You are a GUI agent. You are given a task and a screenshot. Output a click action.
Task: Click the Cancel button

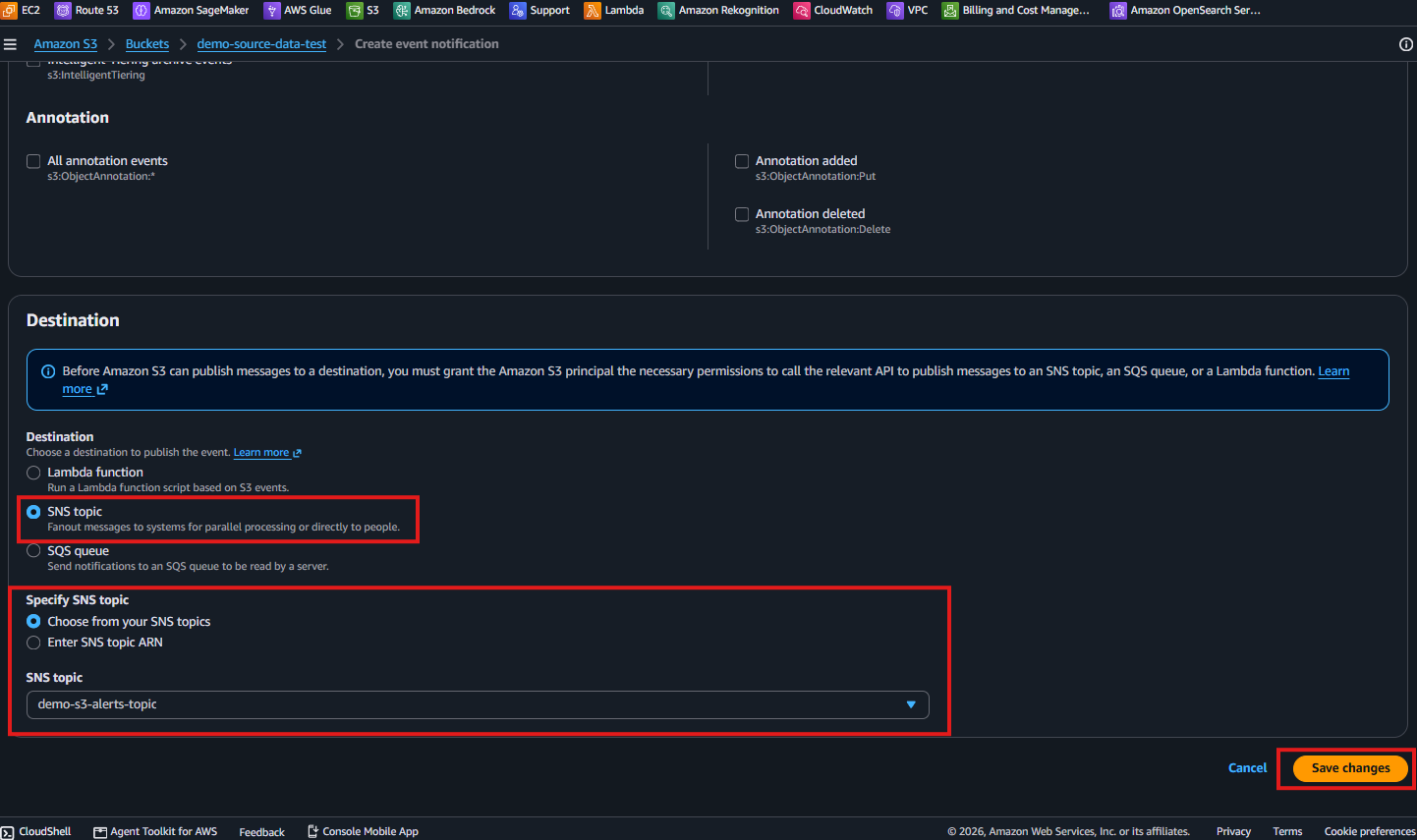(1247, 768)
